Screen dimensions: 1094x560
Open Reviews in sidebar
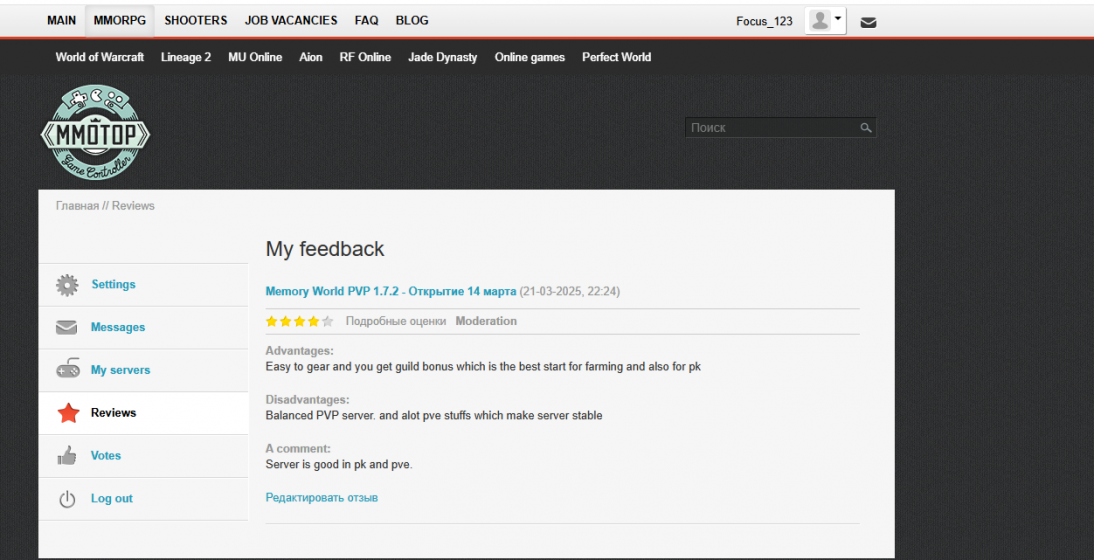click(x=114, y=413)
